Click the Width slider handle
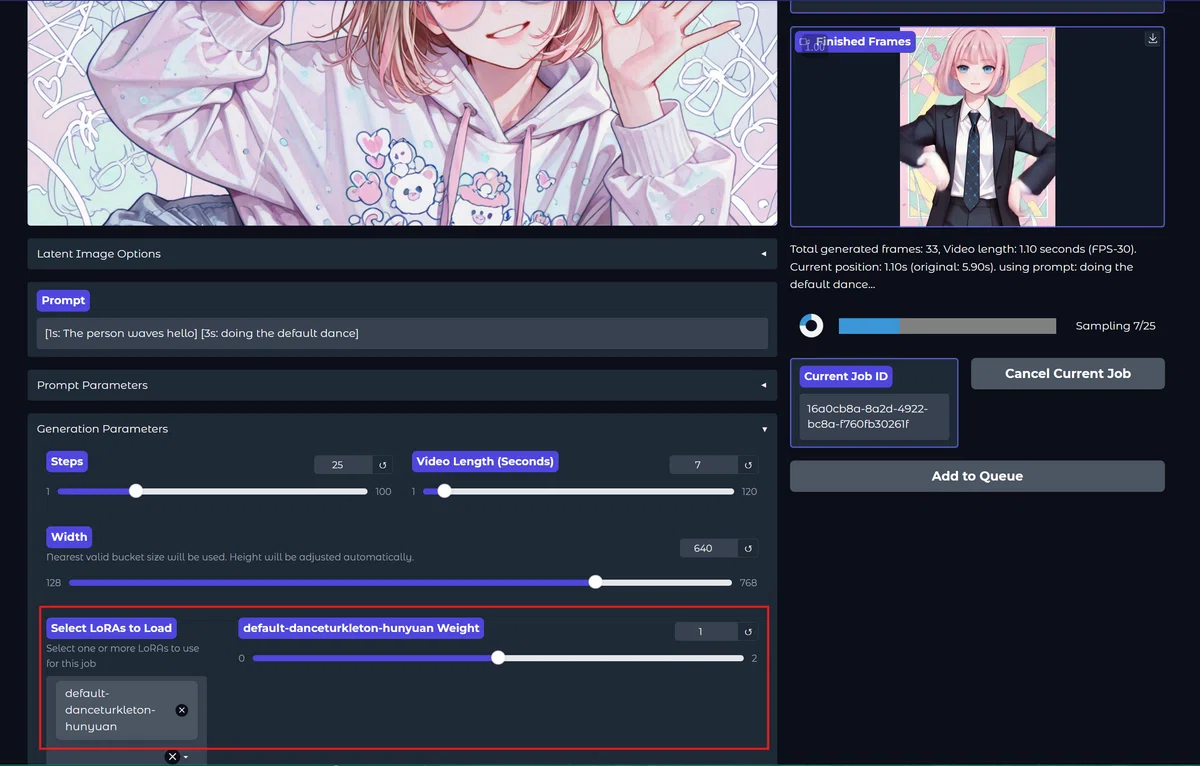Viewport: 1200px width, 766px height. click(x=596, y=582)
